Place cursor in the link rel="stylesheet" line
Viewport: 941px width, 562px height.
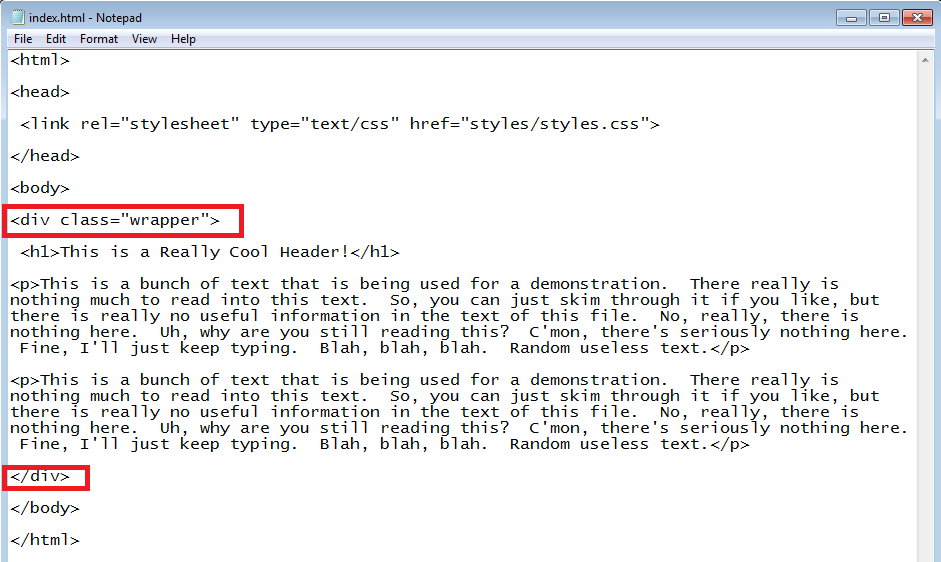point(340,124)
